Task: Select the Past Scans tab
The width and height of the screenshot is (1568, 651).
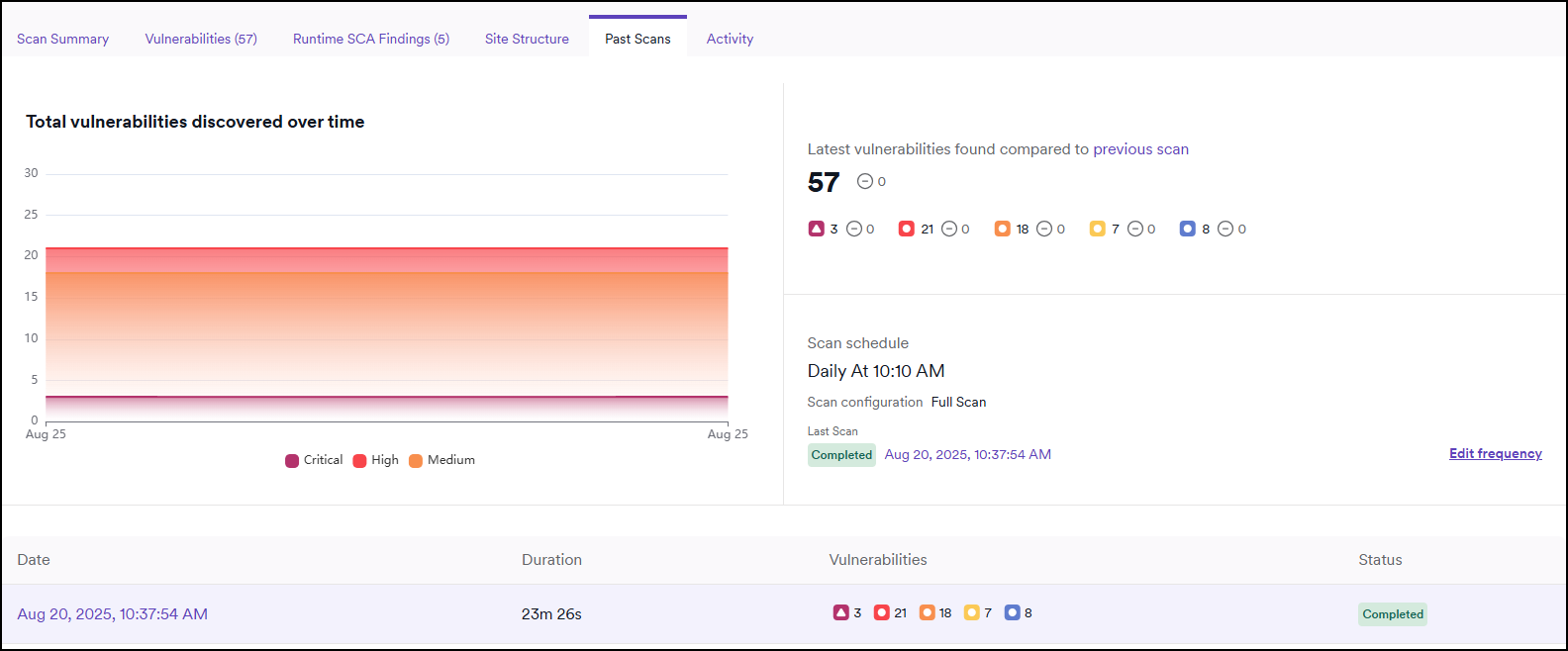Action: pos(637,39)
